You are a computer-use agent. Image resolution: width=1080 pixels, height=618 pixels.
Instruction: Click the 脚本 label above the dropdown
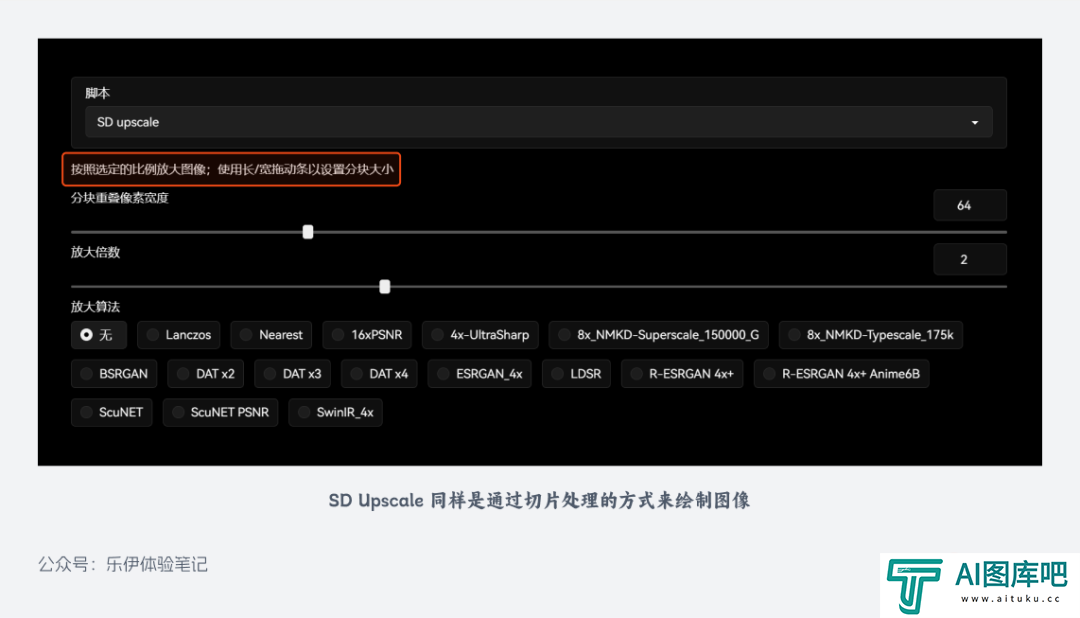98,93
